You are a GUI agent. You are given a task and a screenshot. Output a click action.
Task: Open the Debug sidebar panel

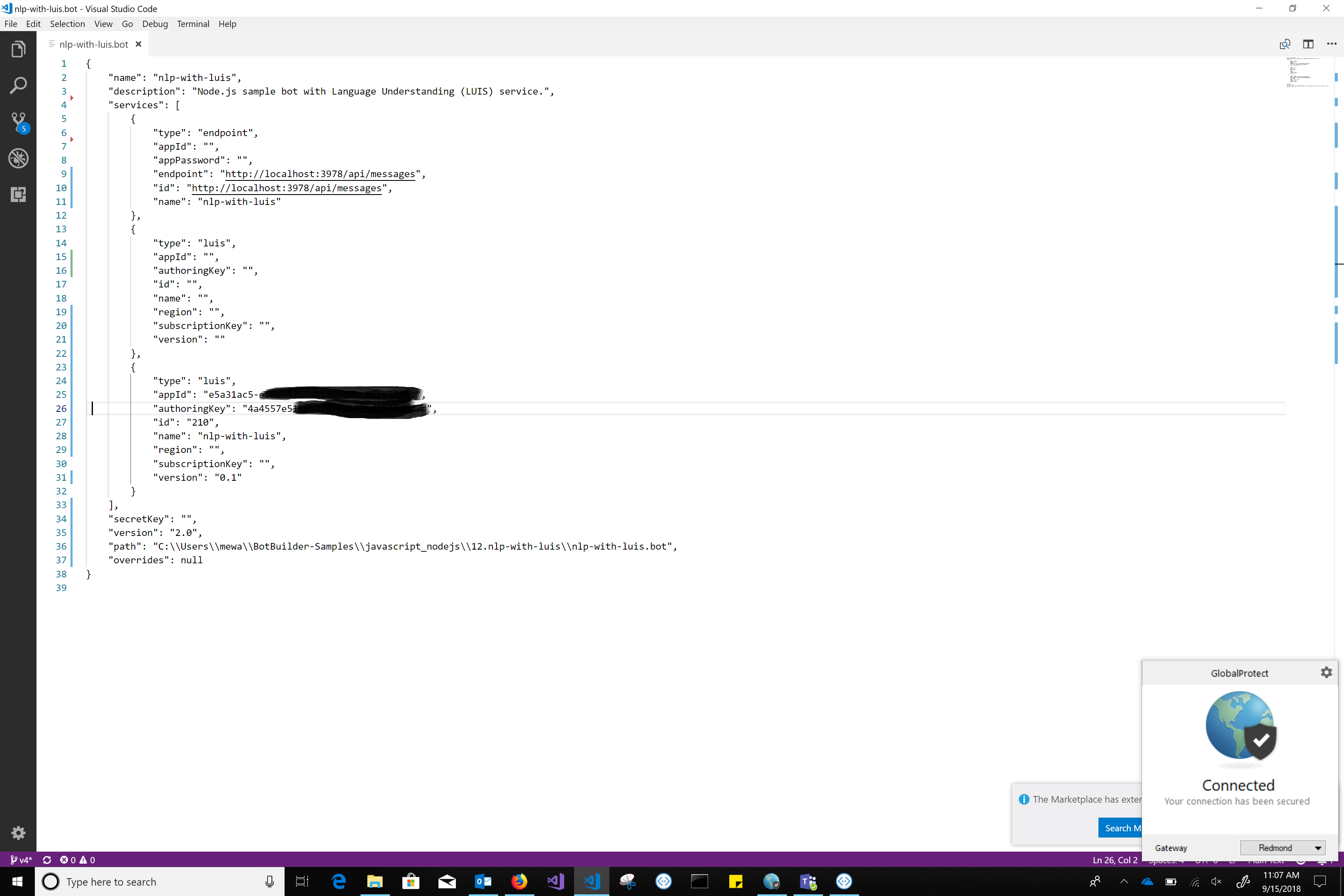pyautogui.click(x=19, y=158)
